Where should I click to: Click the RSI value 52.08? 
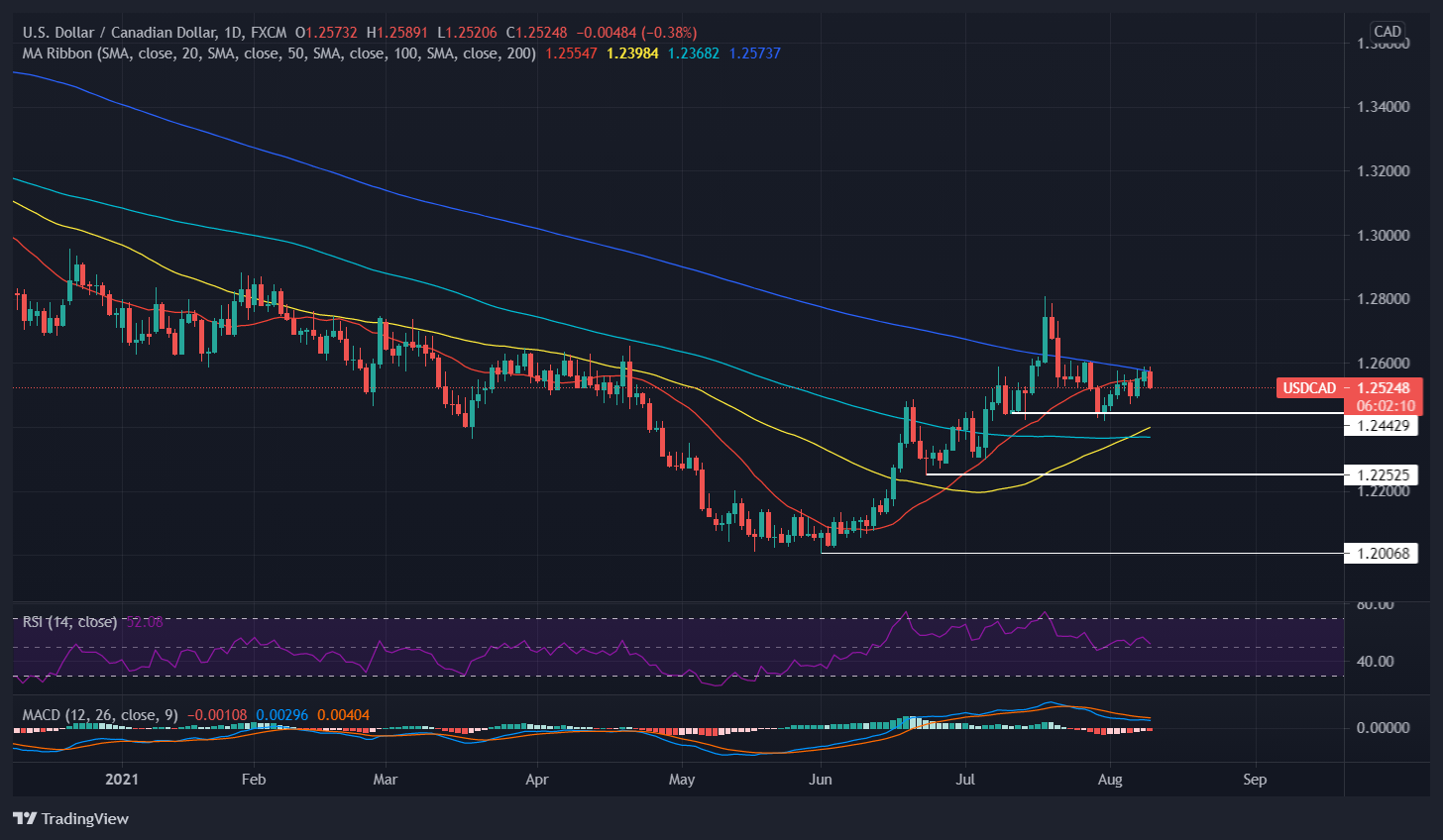[145, 622]
